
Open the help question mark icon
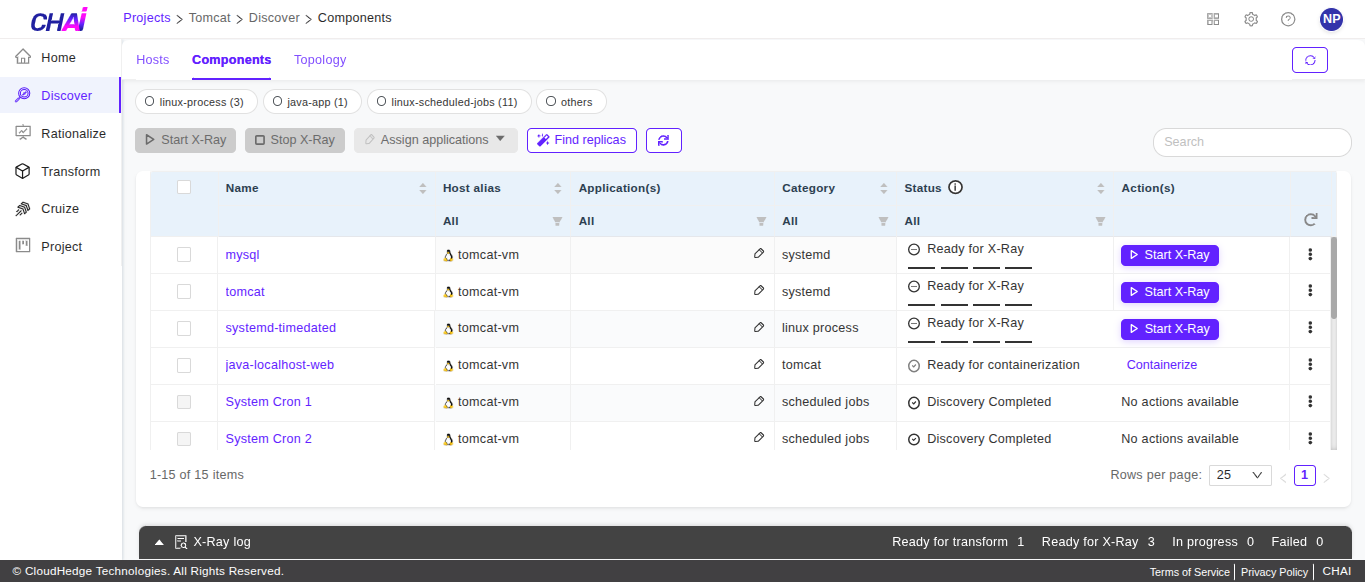click(1288, 19)
